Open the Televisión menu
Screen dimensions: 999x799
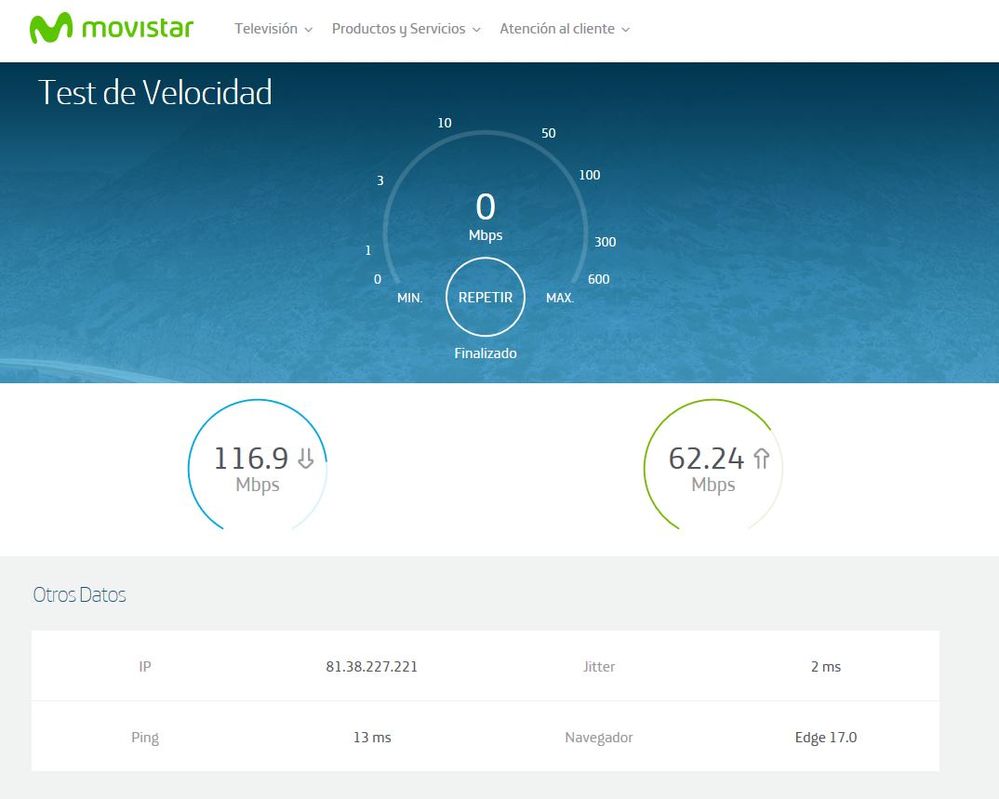(x=266, y=29)
